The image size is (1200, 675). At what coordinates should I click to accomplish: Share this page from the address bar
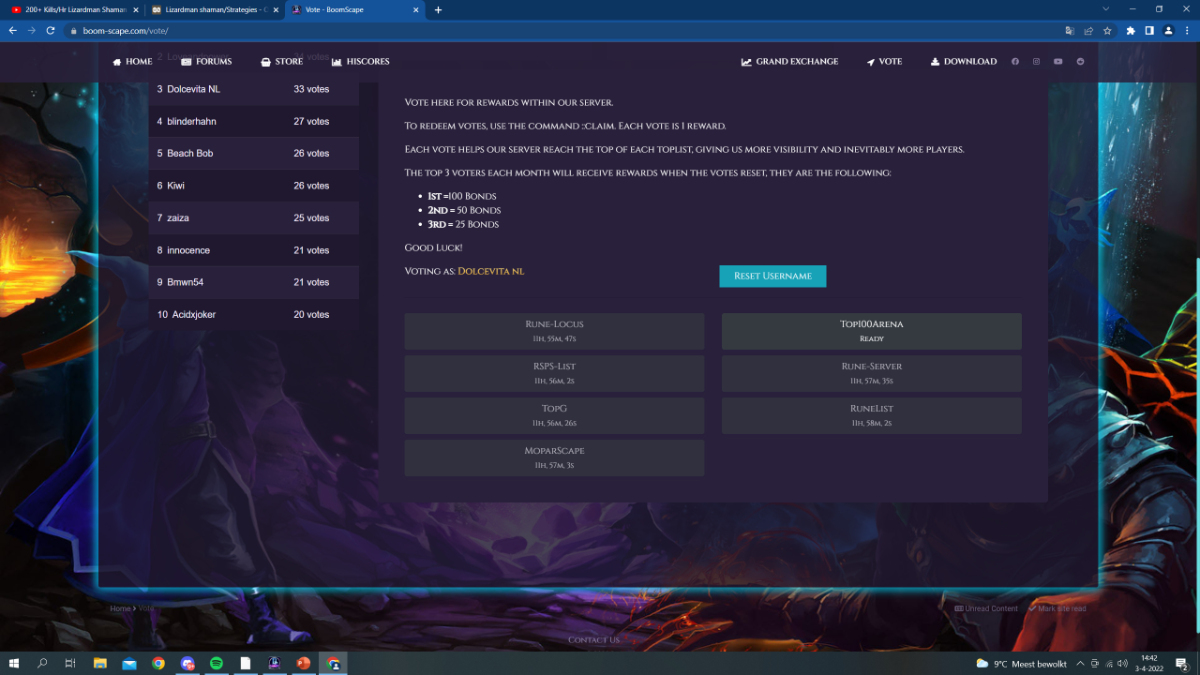click(1088, 31)
